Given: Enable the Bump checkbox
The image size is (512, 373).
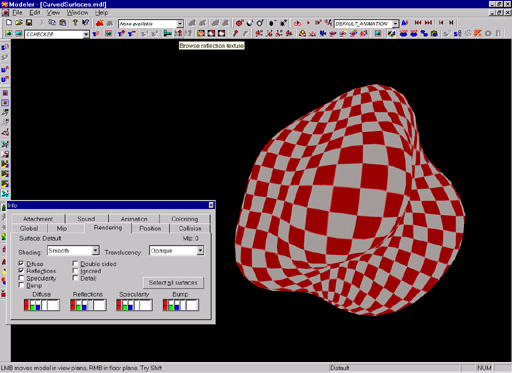Looking at the screenshot, I should [21, 285].
